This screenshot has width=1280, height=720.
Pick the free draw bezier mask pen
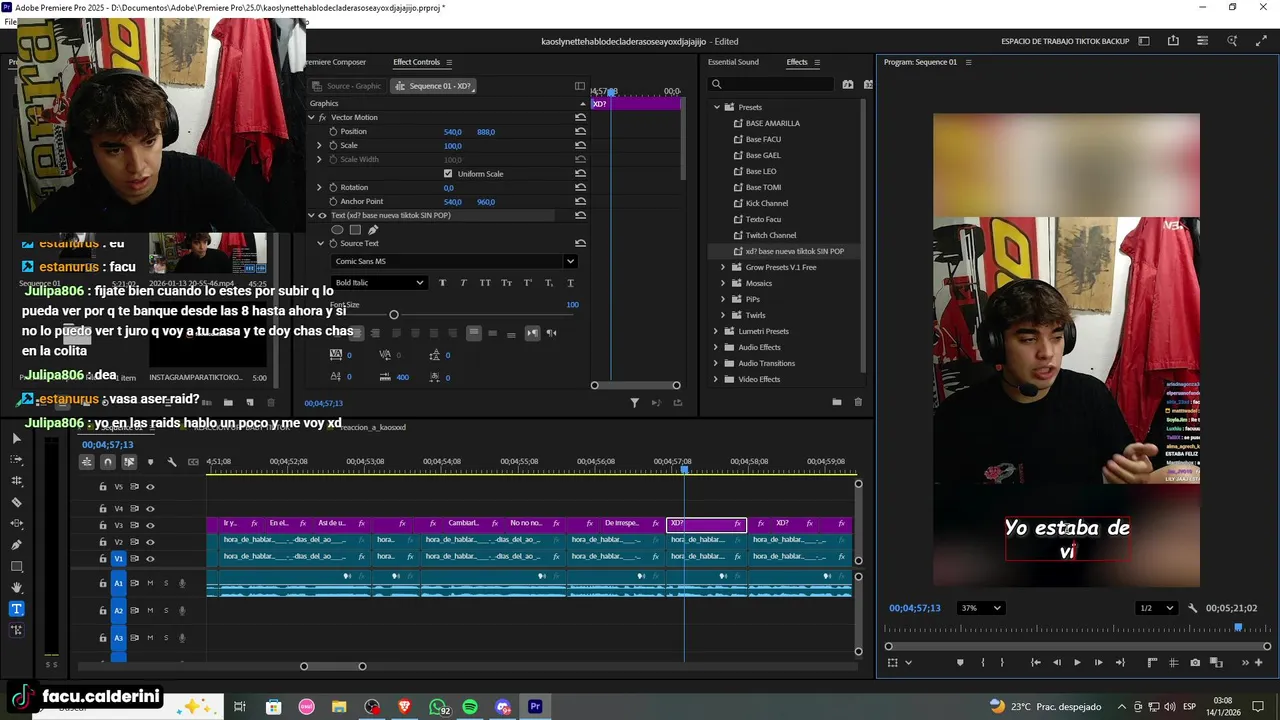[x=373, y=230]
